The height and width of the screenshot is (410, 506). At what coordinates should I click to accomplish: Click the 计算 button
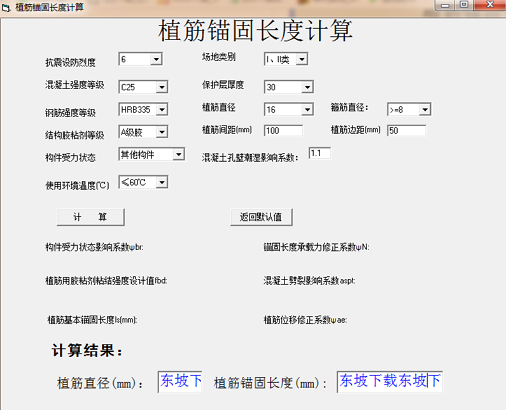[91, 217]
